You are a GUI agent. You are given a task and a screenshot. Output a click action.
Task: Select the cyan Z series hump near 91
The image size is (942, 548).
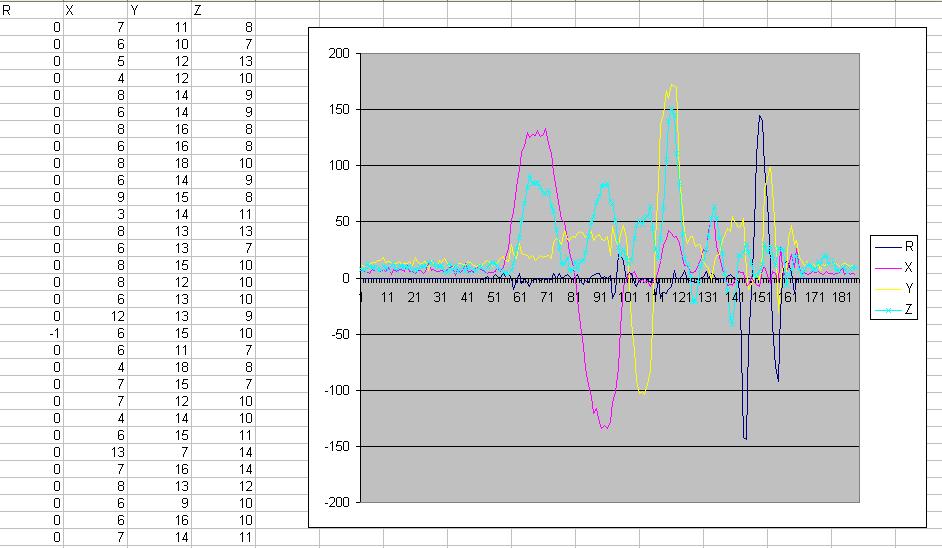[604, 185]
